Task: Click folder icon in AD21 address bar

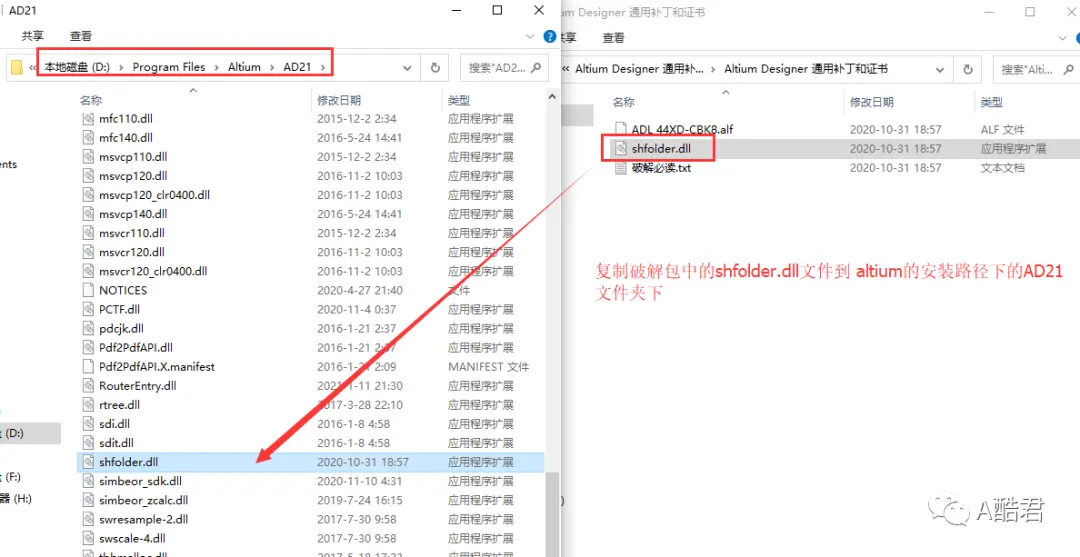Action: [x=17, y=67]
